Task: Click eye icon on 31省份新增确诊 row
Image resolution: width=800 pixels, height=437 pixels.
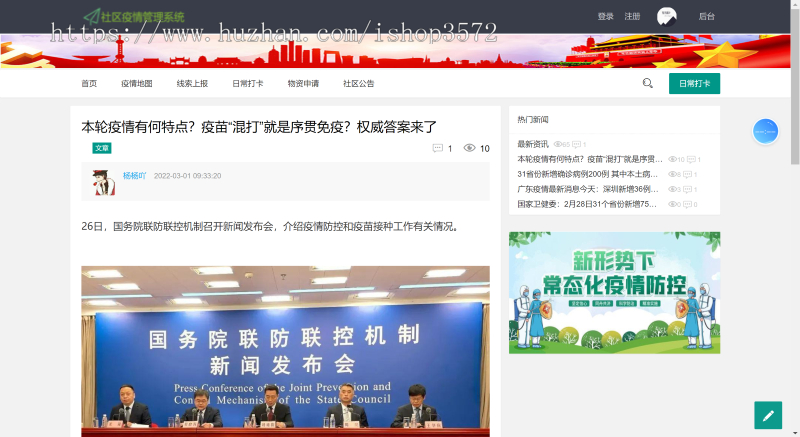Action: pos(672,174)
